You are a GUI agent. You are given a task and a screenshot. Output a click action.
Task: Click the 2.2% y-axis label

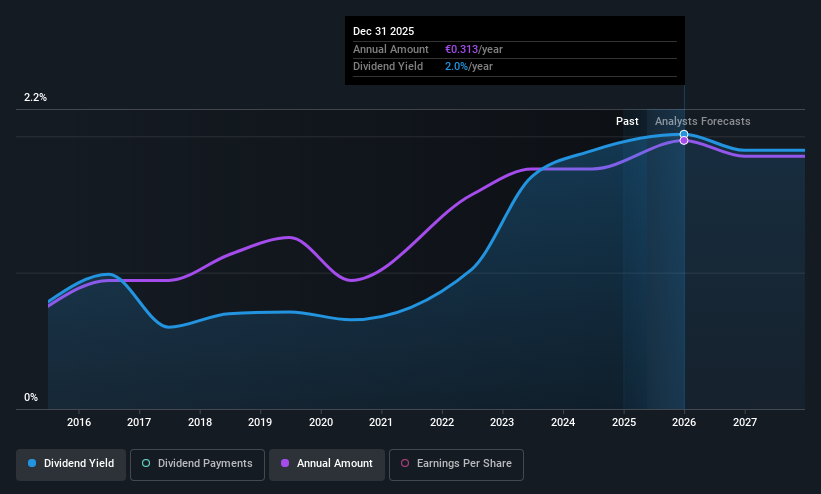coord(35,97)
